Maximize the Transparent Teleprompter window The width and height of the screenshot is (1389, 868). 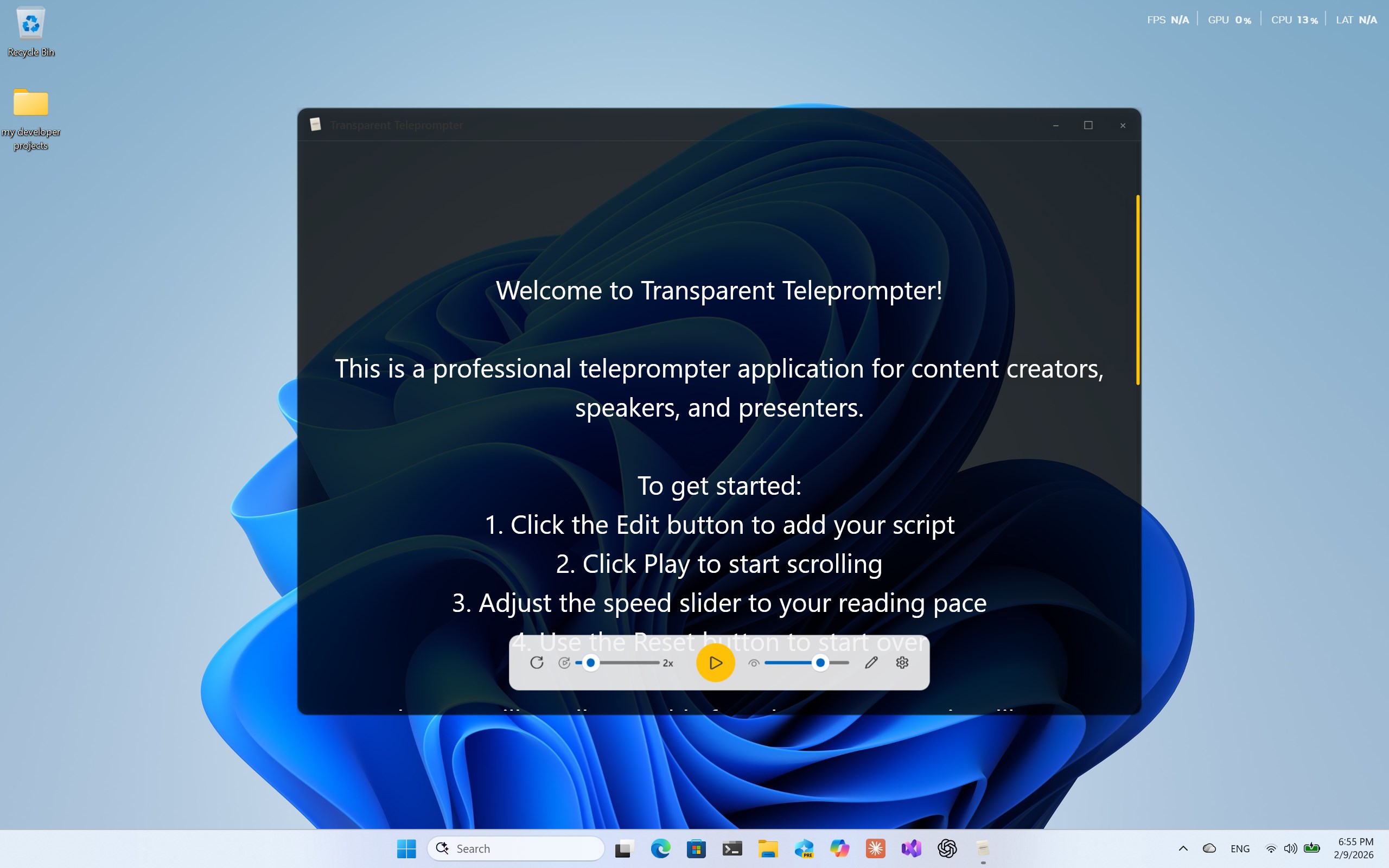tap(1088, 125)
